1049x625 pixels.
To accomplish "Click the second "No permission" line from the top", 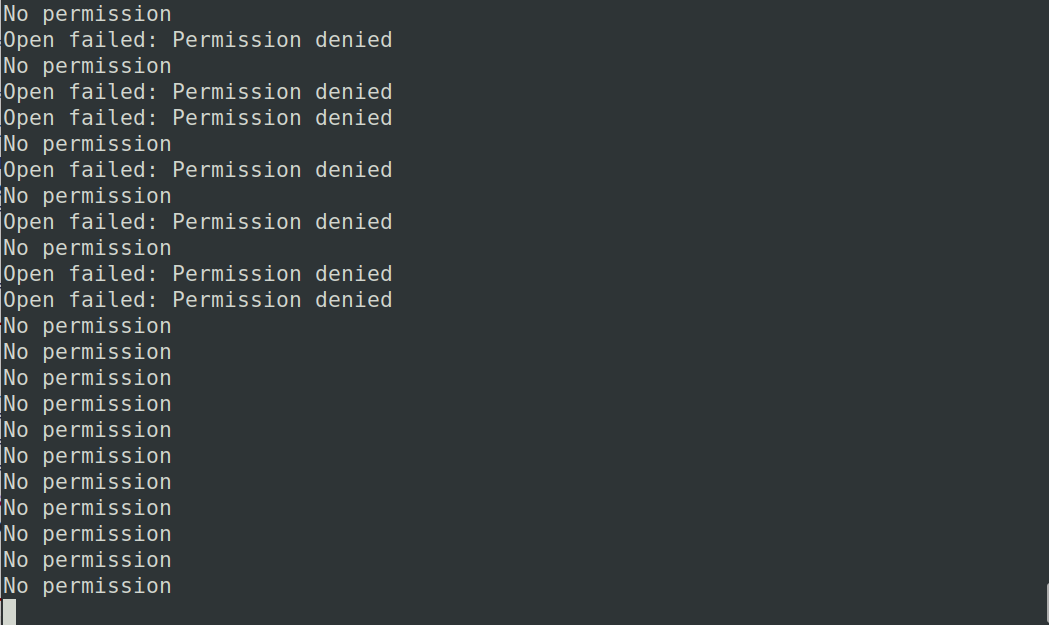I will pos(87,66).
